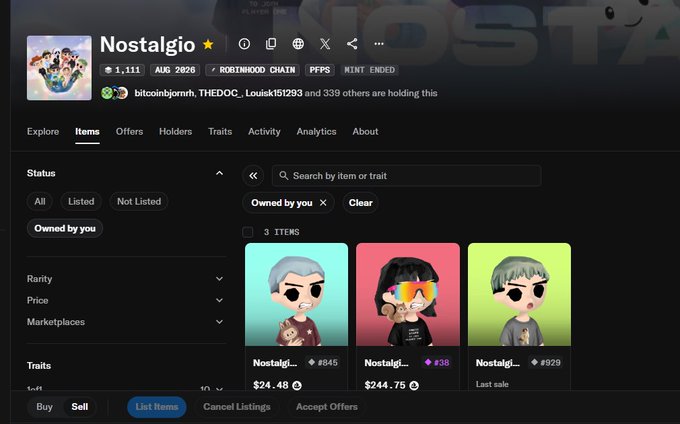
Task: Click the token icon beside $244.75
Action: tap(414, 385)
